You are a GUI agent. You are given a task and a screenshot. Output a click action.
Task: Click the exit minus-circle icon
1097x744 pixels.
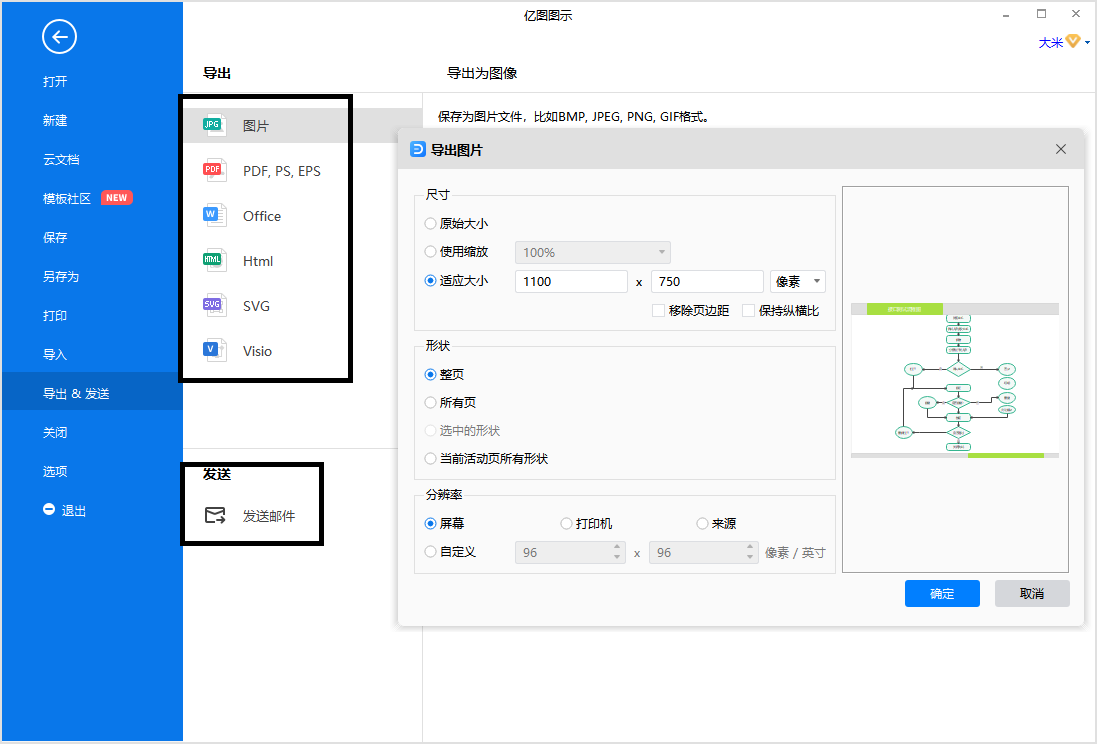click(49, 510)
